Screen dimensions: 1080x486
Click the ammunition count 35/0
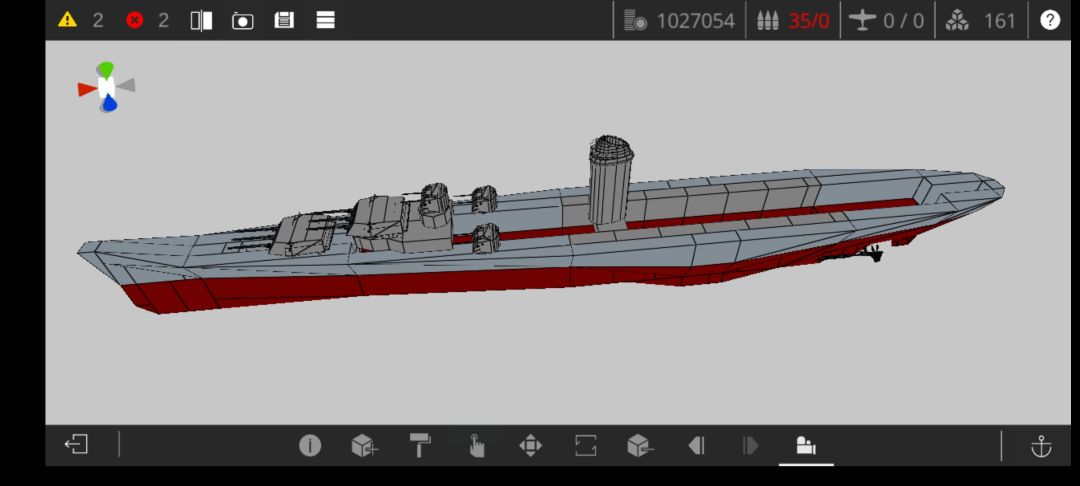(795, 20)
